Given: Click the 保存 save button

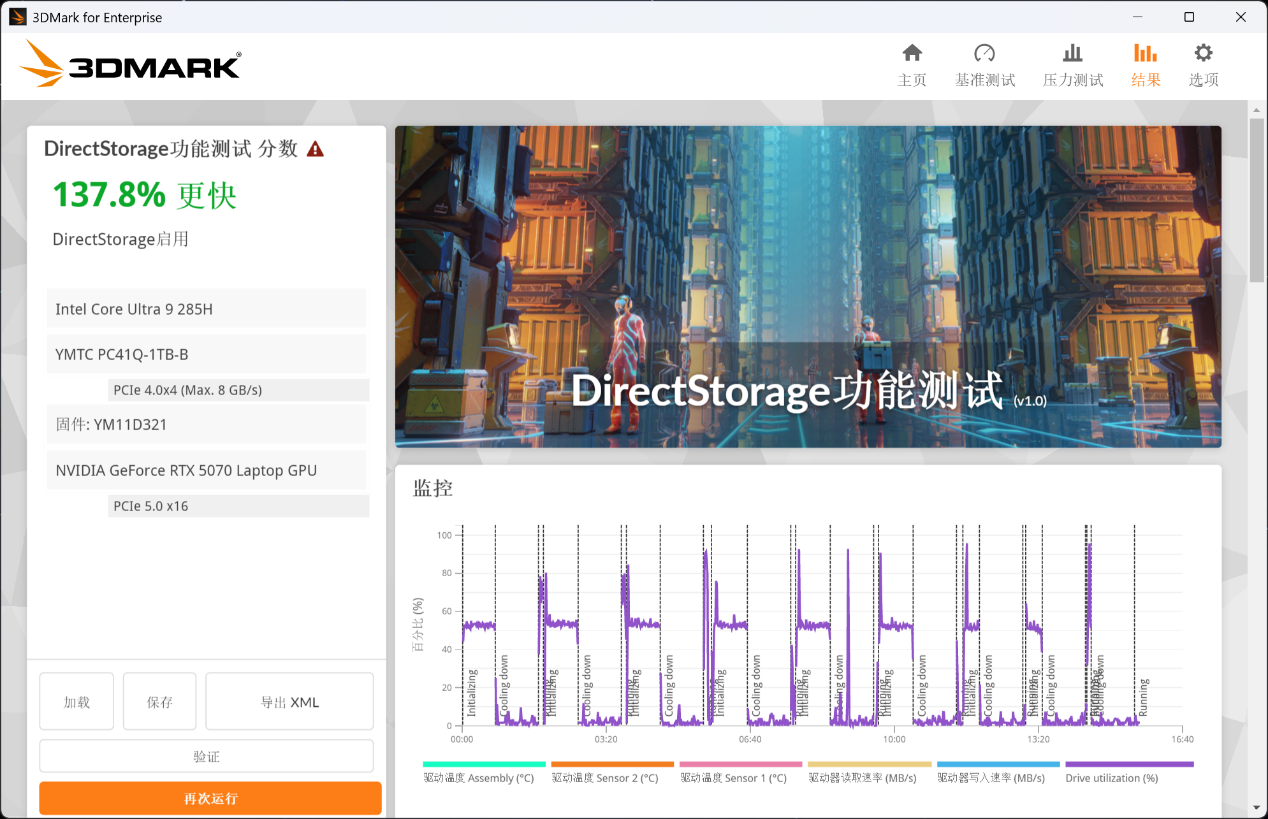Looking at the screenshot, I should (x=160, y=701).
